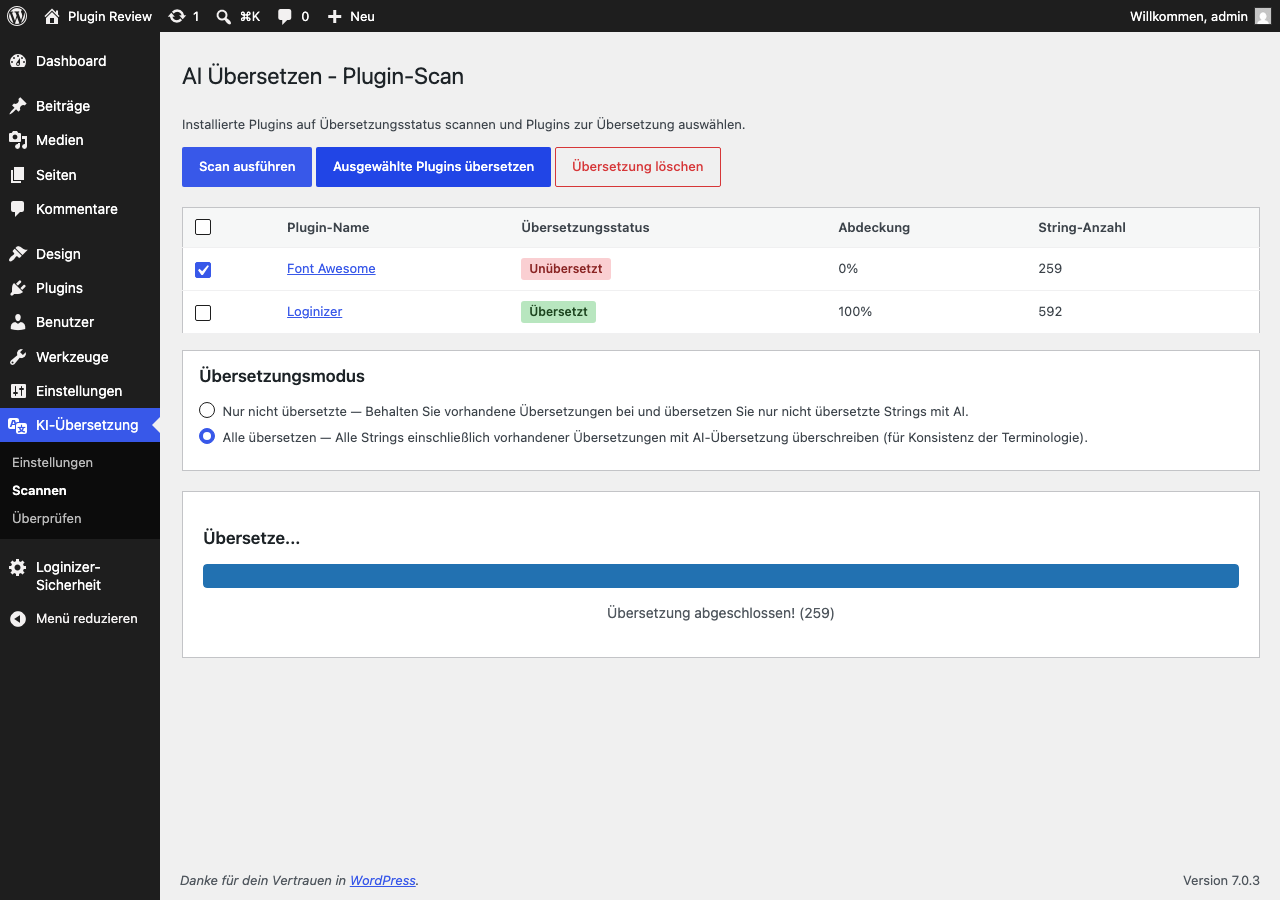
Task: Click the blue translation progress bar
Action: [721, 576]
